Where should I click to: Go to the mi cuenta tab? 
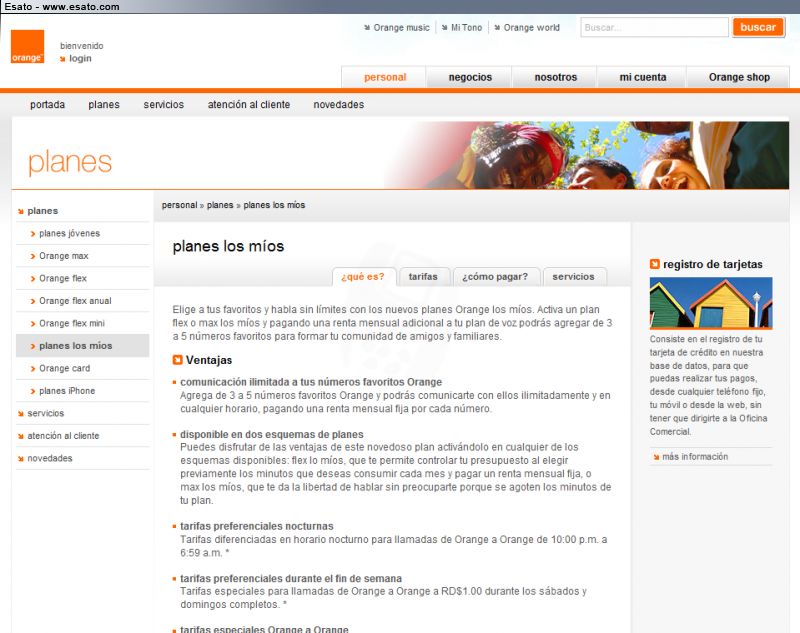(642, 77)
